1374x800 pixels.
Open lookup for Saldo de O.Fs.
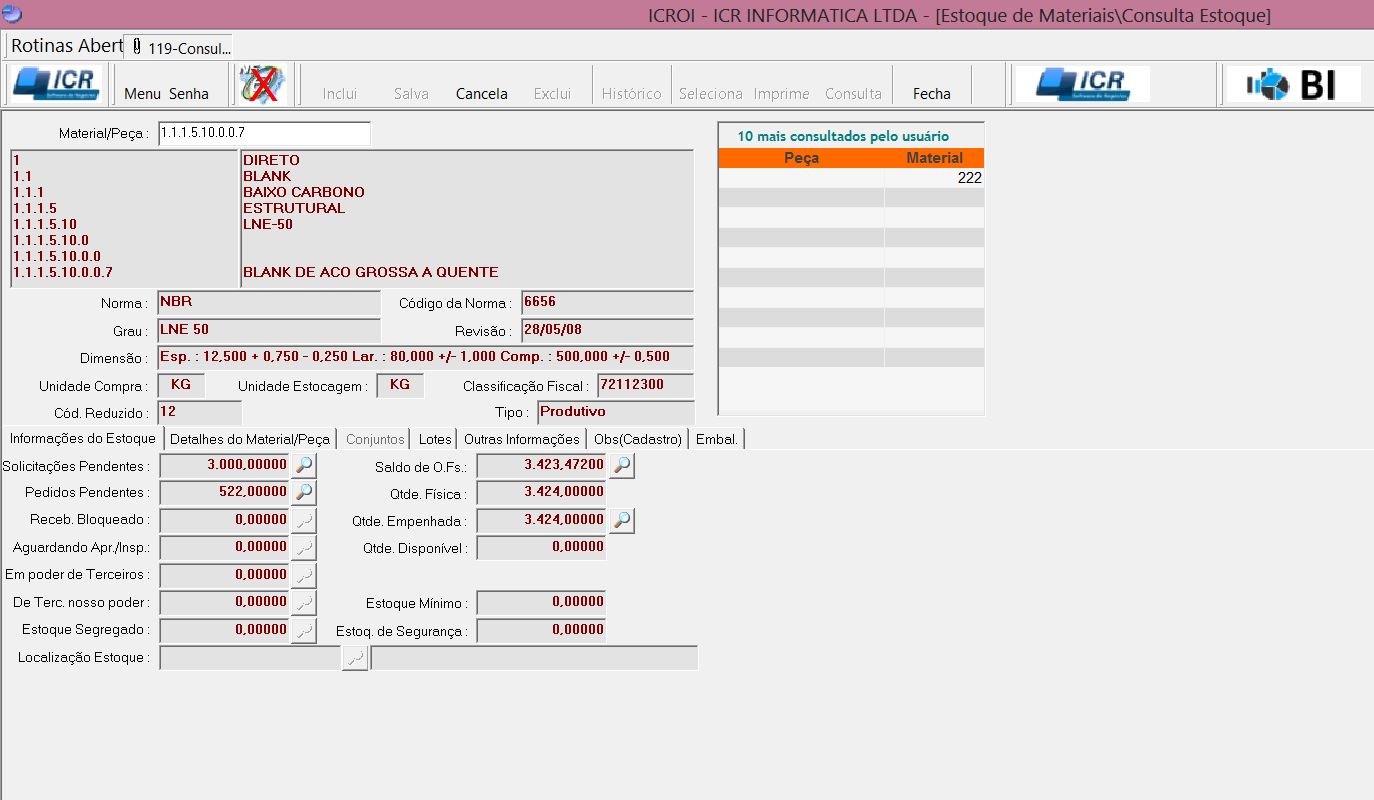[x=622, y=465]
